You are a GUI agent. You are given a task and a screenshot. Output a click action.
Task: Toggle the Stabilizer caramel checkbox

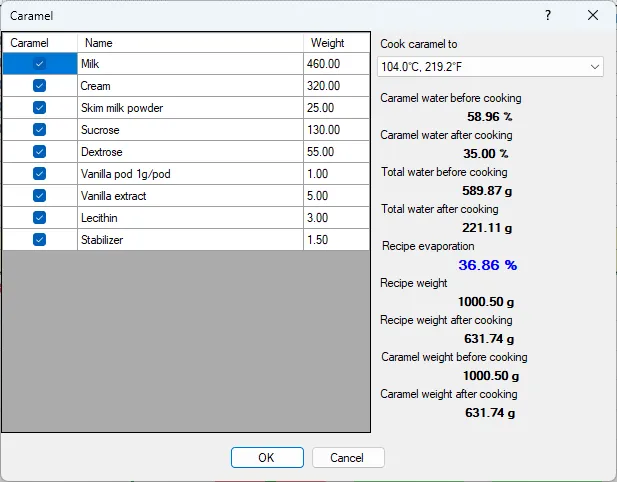[x=39, y=240]
